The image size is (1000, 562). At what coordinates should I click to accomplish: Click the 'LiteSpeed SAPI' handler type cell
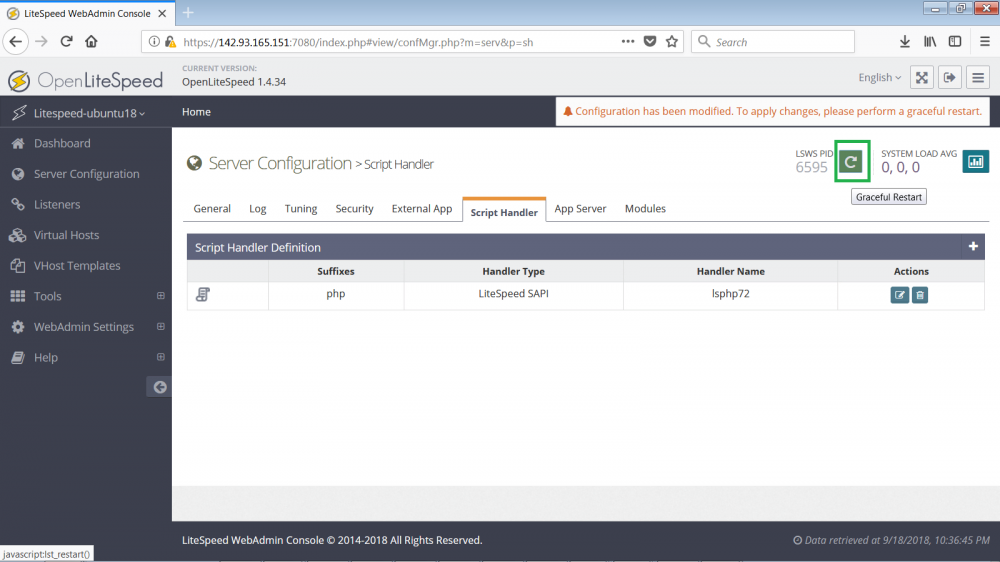pos(513,295)
